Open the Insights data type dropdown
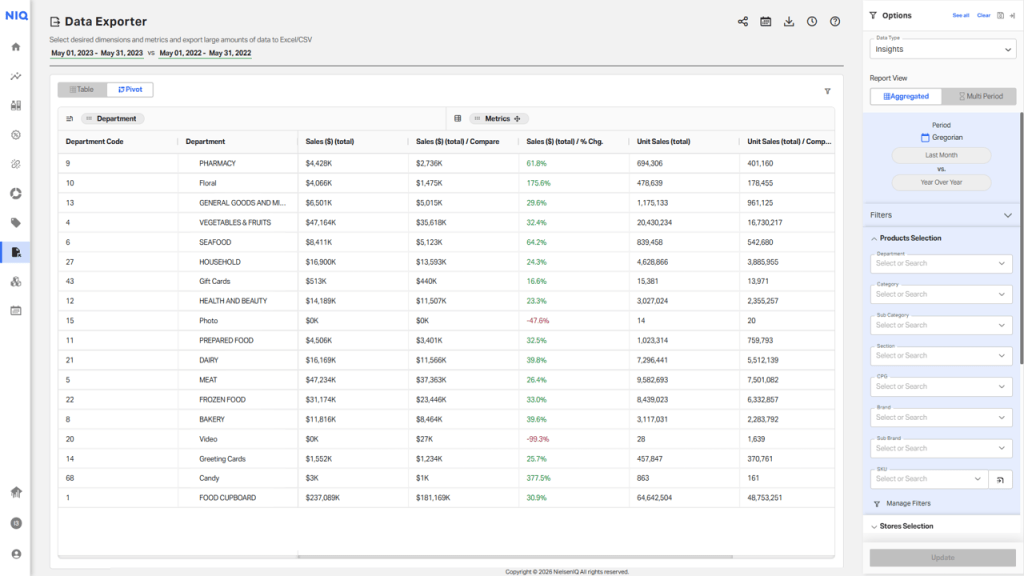1024x576 pixels. point(940,49)
